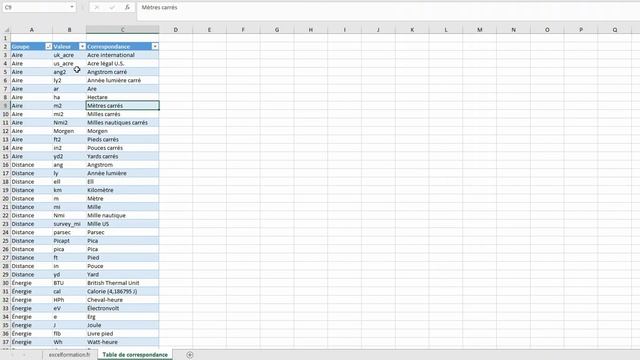Screen dimensions: 640x360
Task: Click the 'Distance' cell in row 16
Action: tap(31, 165)
